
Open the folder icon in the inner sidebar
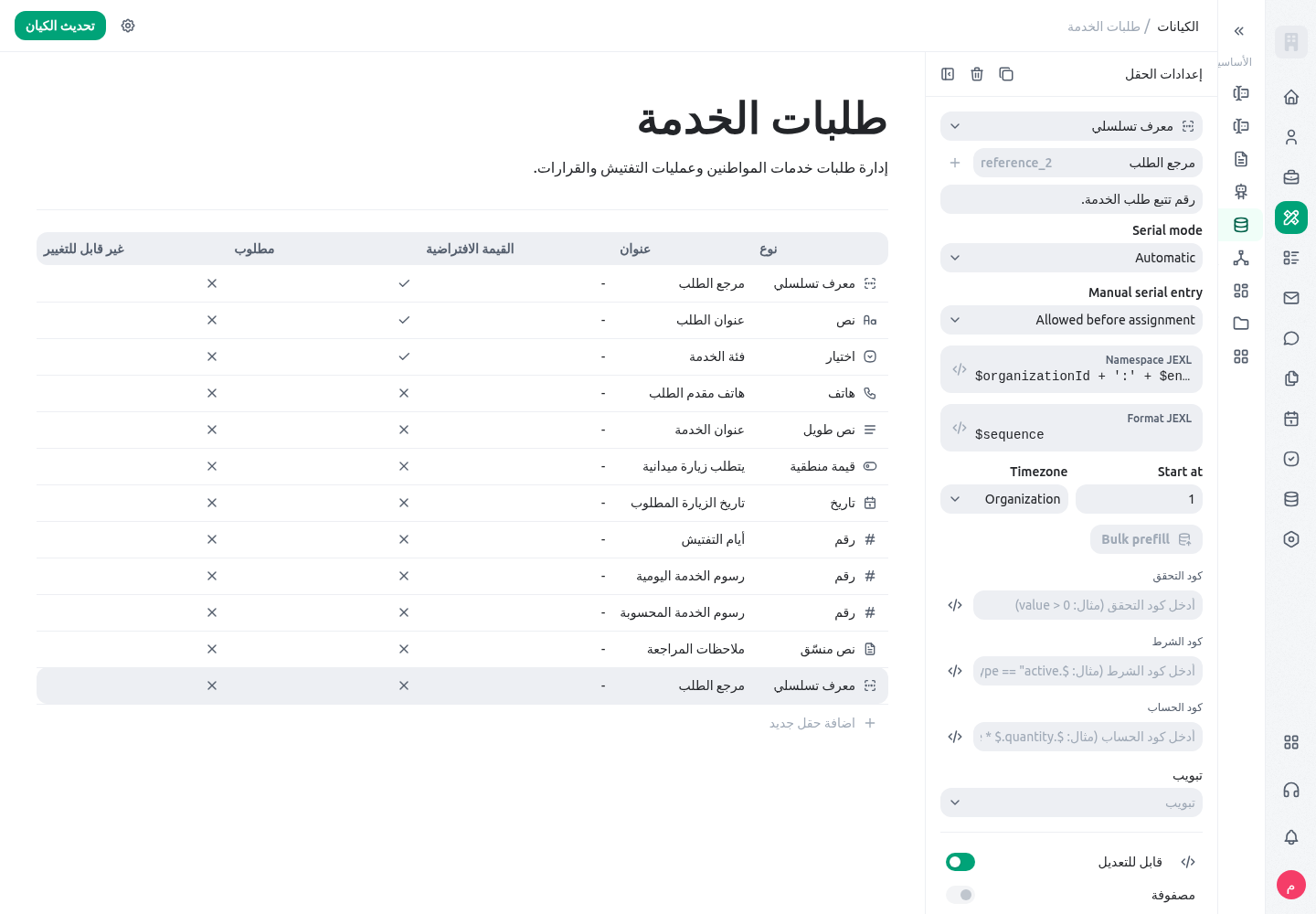click(x=1241, y=324)
